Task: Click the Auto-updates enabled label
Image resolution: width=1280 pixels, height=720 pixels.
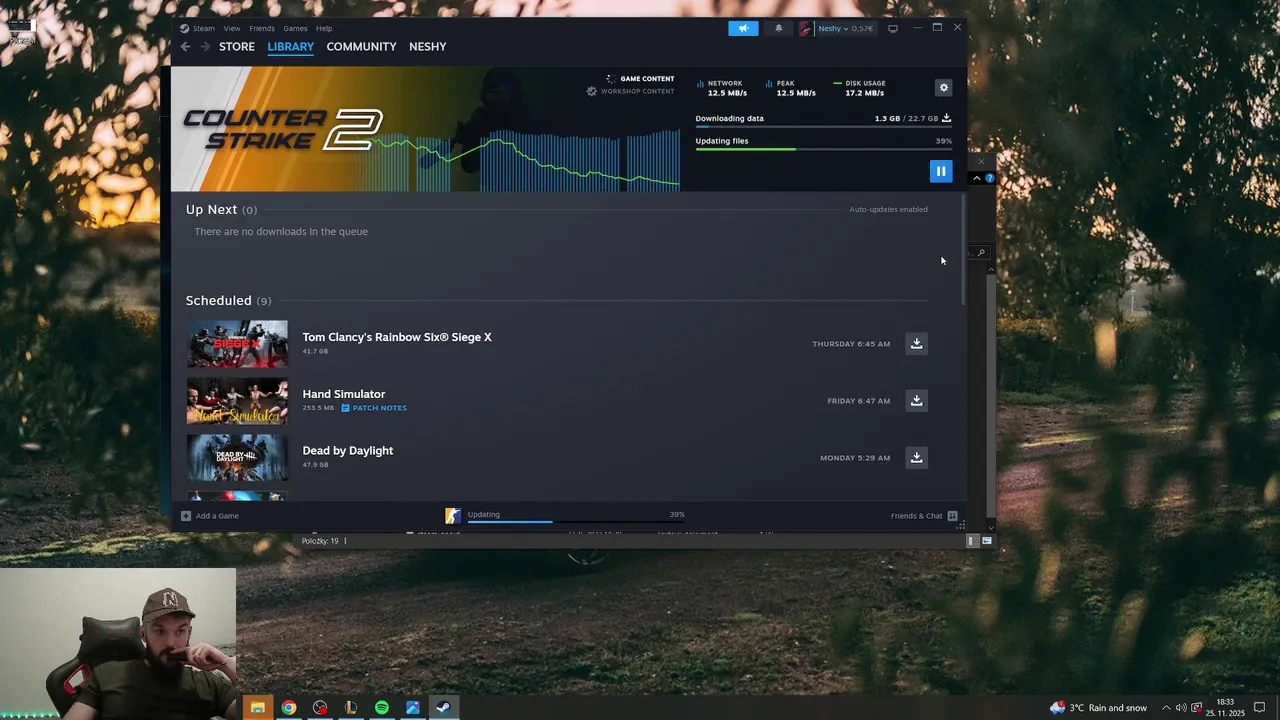Action: (x=888, y=209)
